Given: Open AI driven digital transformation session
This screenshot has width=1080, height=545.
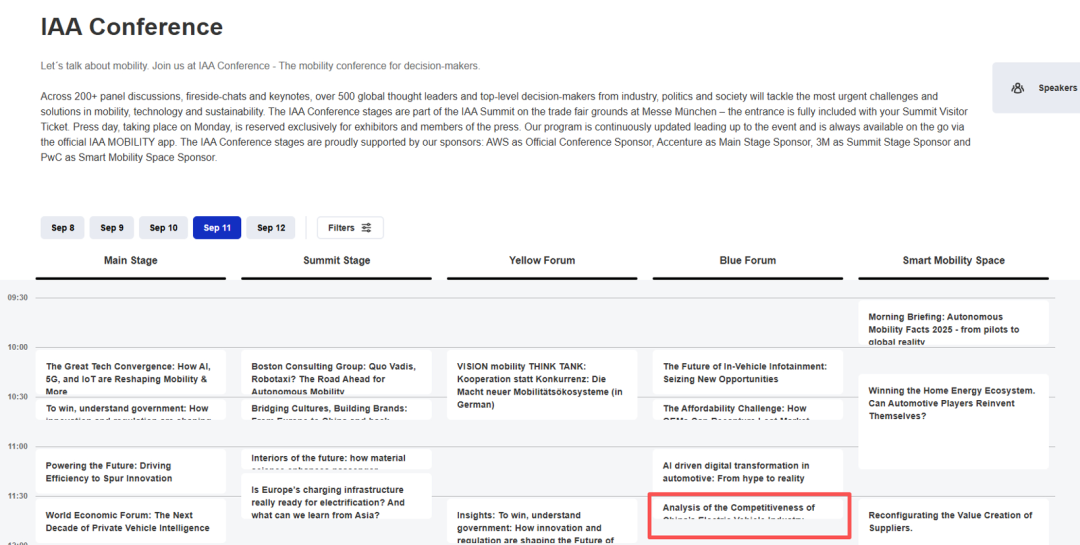Looking at the screenshot, I should pos(748,472).
